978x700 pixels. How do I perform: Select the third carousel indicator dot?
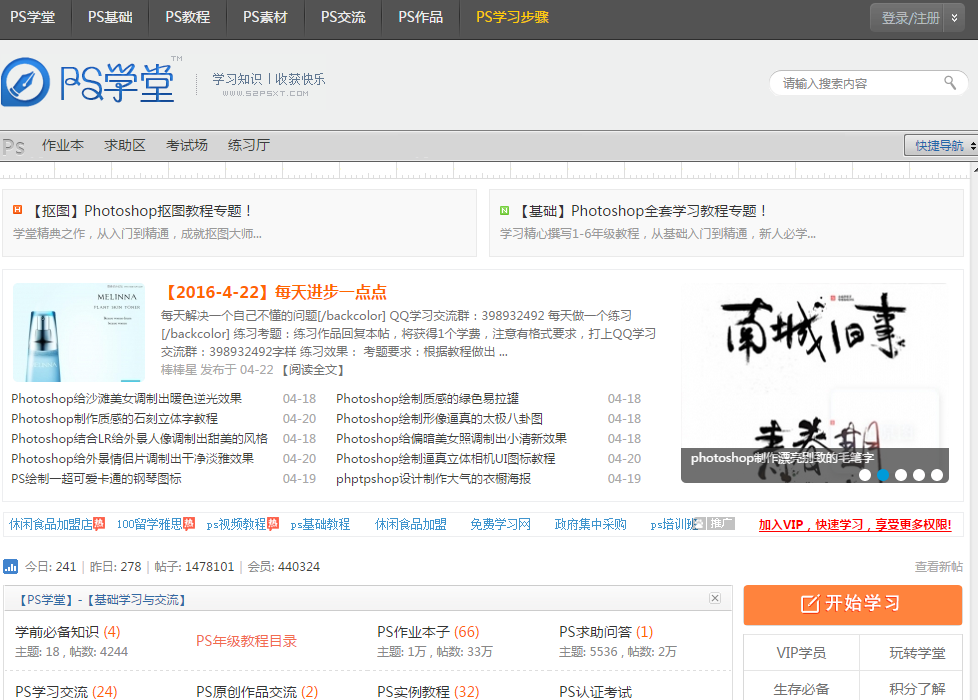[901, 475]
